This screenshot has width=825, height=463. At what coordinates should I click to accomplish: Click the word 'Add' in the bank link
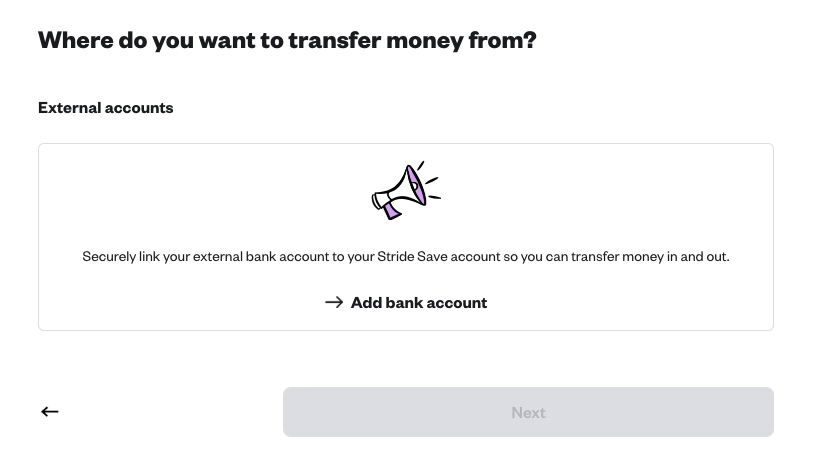(366, 303)
